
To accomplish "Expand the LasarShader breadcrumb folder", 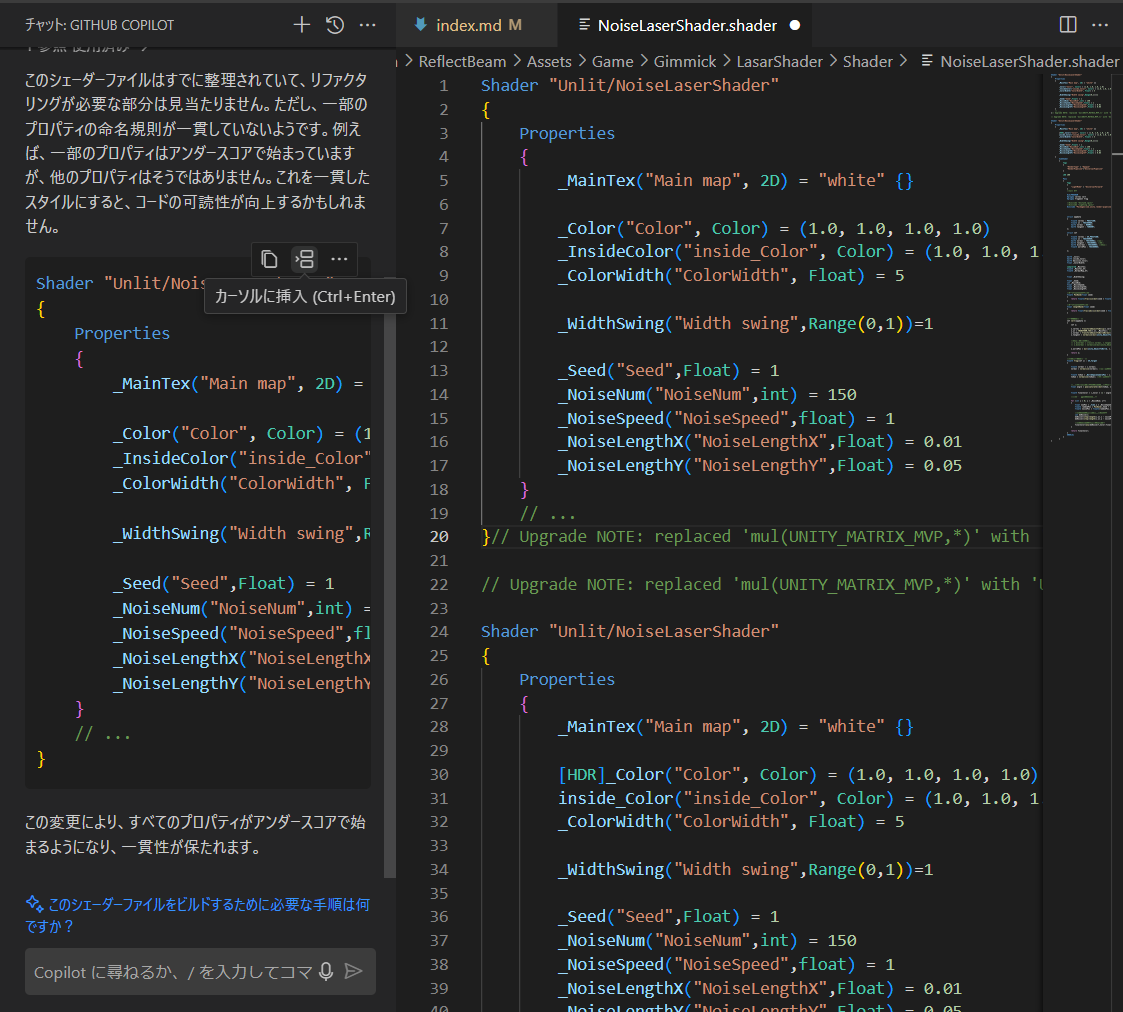I will click(779, 61).
